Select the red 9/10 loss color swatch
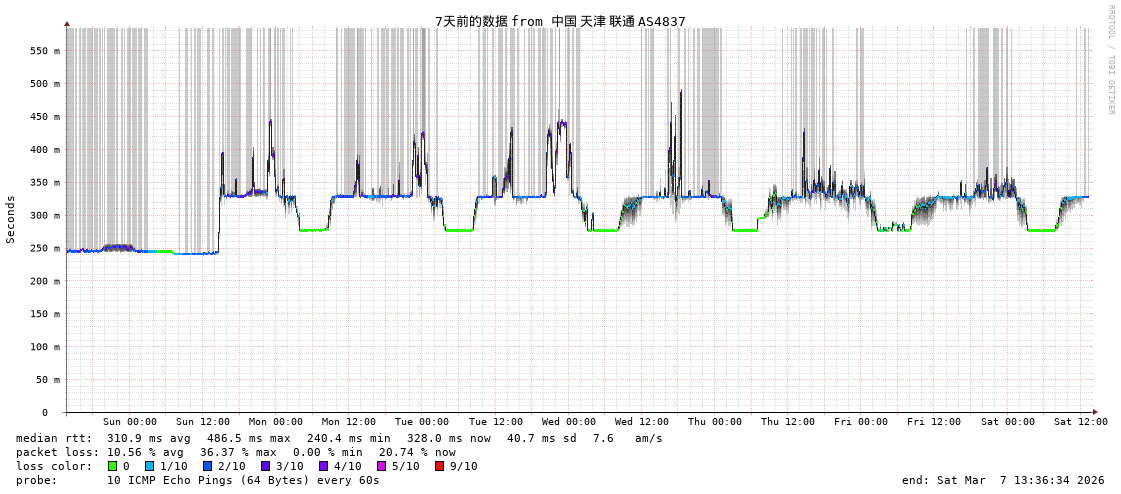This screenshot has width=1121, height=494. pos(439,466)
